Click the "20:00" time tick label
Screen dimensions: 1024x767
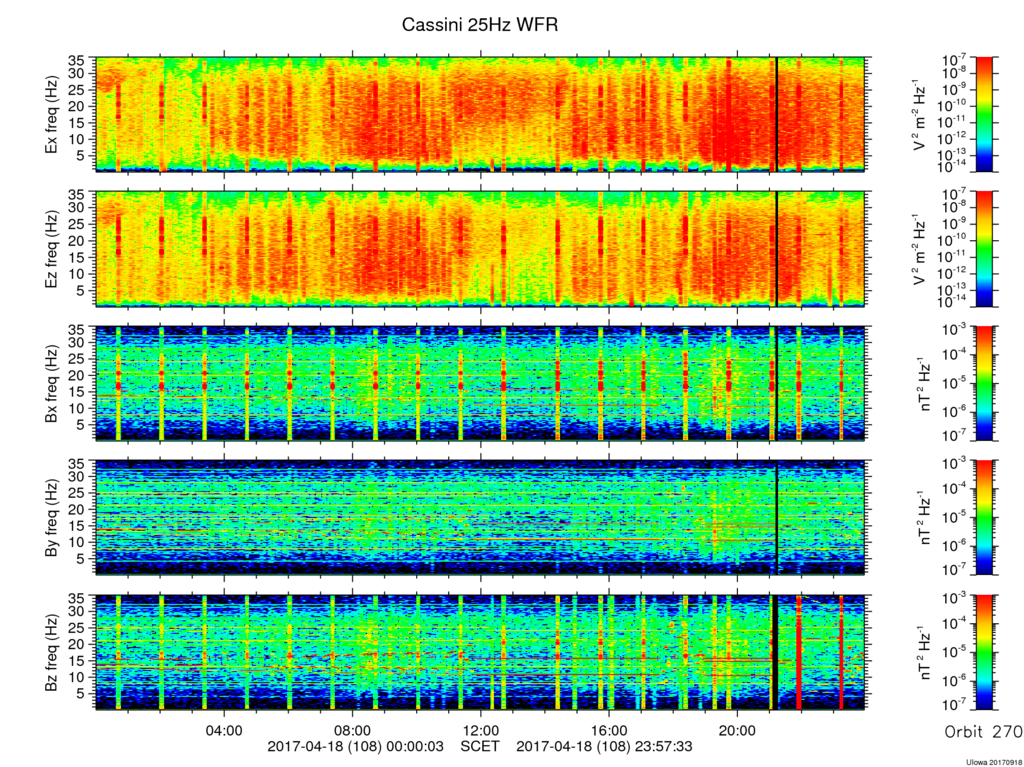coord(737,730)
